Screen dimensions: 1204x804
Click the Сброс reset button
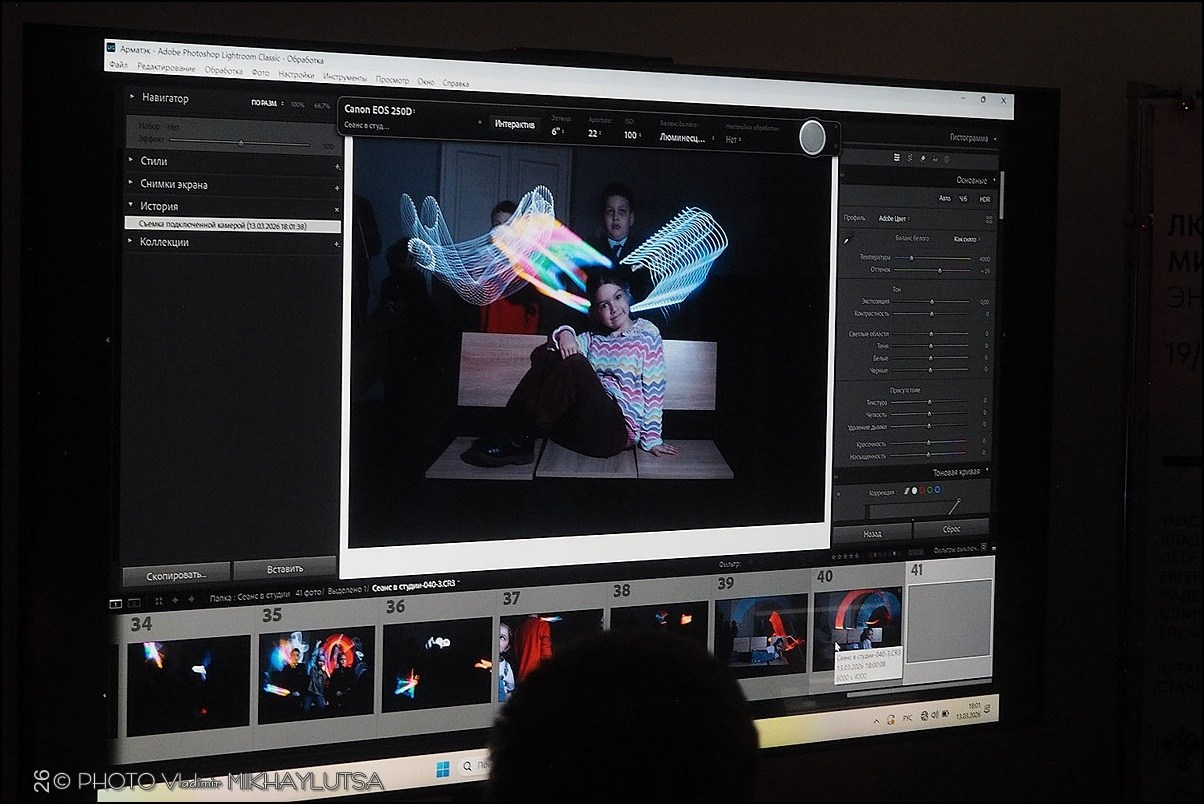coord(951,528)
